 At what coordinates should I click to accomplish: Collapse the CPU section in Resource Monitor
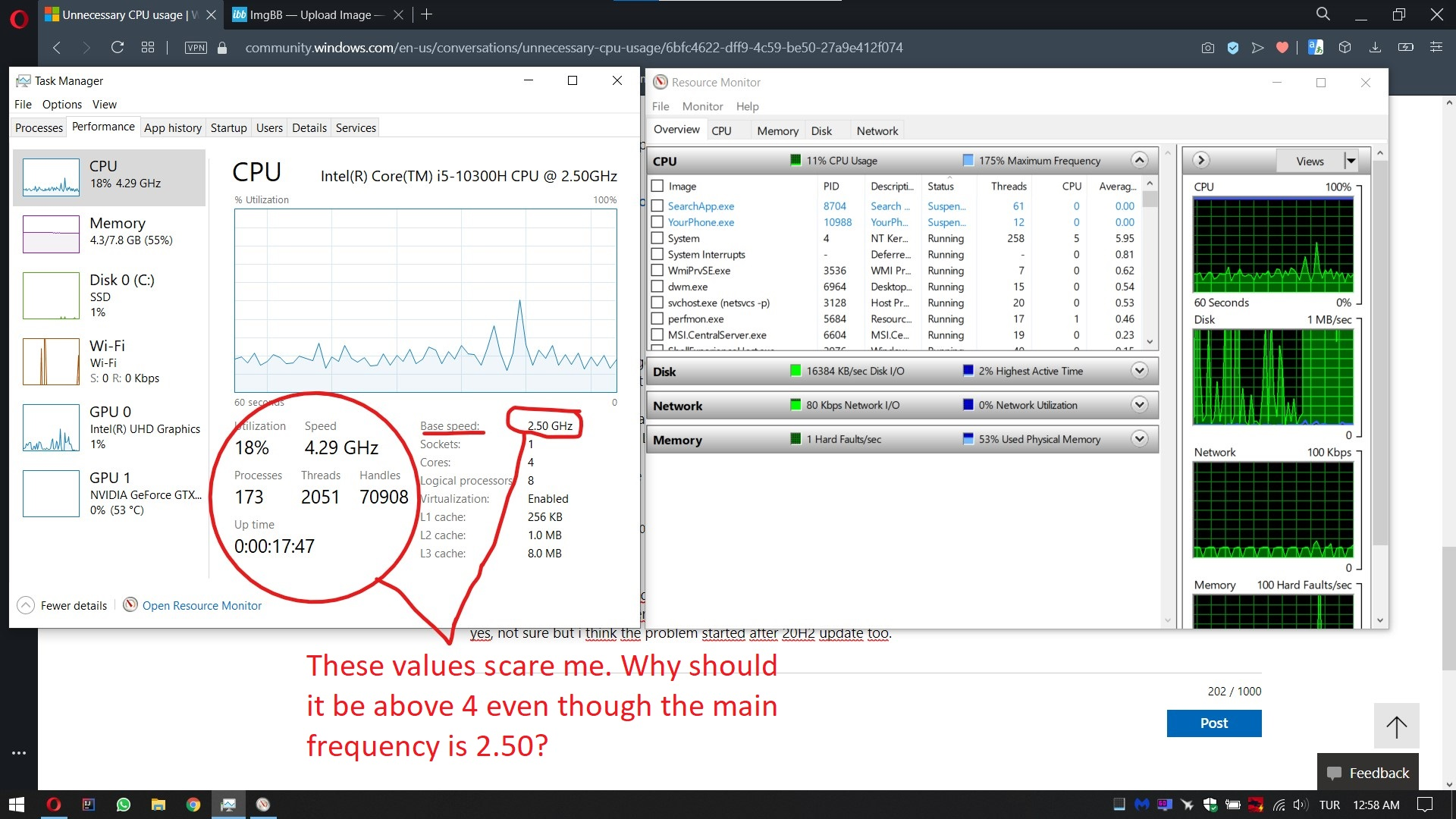[x=1139, y=160]
